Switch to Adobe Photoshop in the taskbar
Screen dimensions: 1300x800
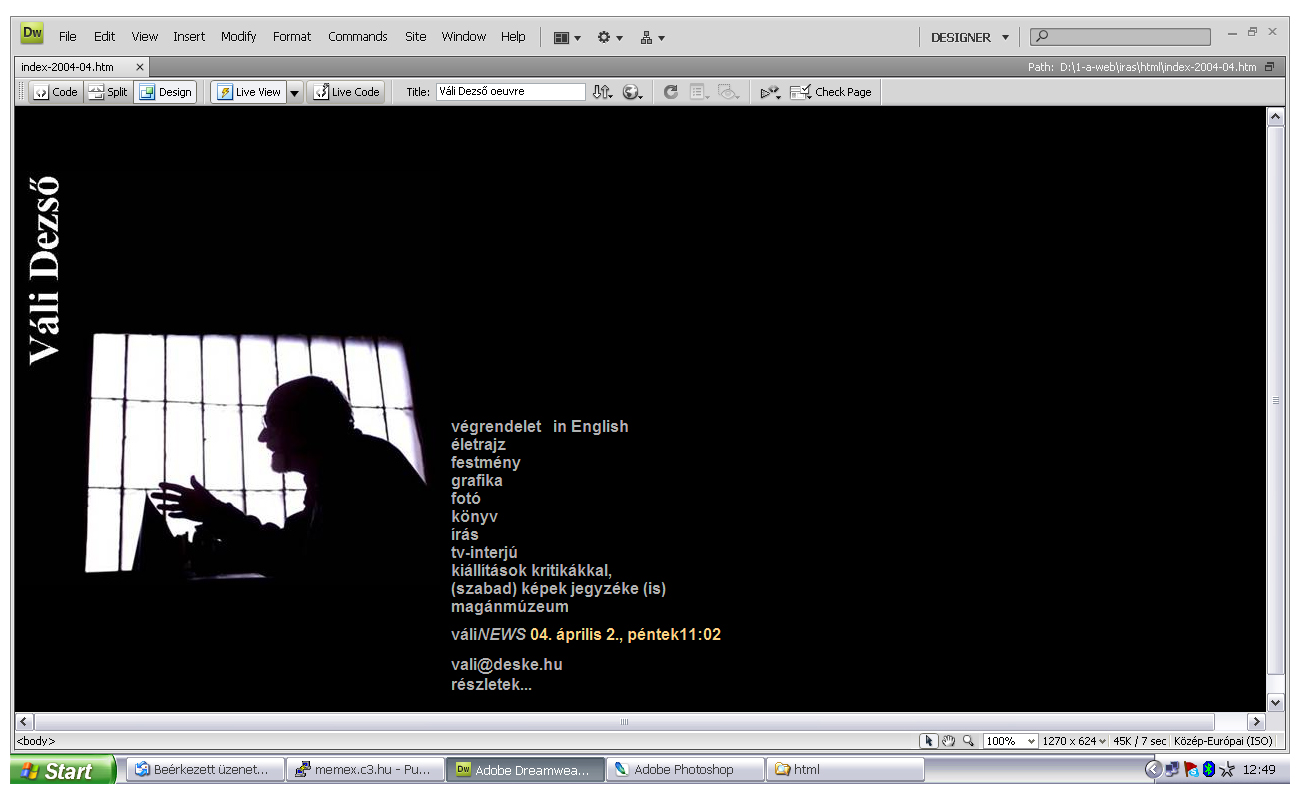pyautogui.click(x=684, y=770)
